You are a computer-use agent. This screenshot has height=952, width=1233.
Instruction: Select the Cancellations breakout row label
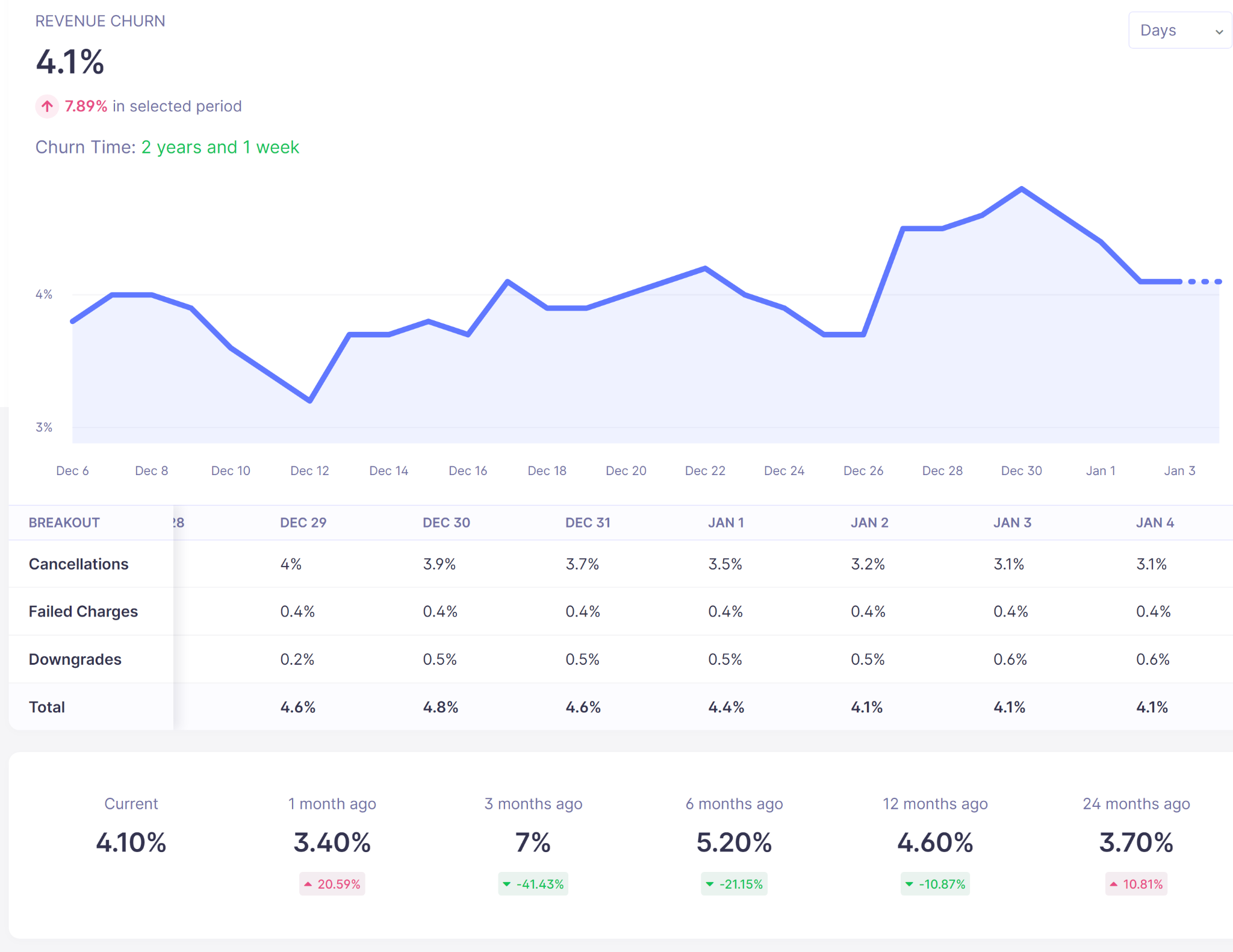click(x=79, y=564)
